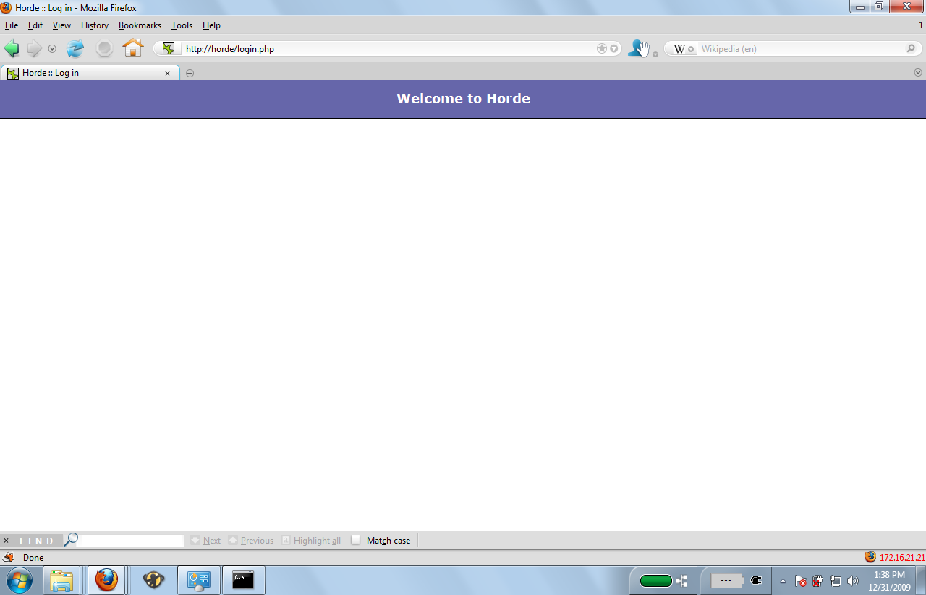Click Next in the find bar
The height and width of the screenshot is (595, 926).
tap(206, 540)
